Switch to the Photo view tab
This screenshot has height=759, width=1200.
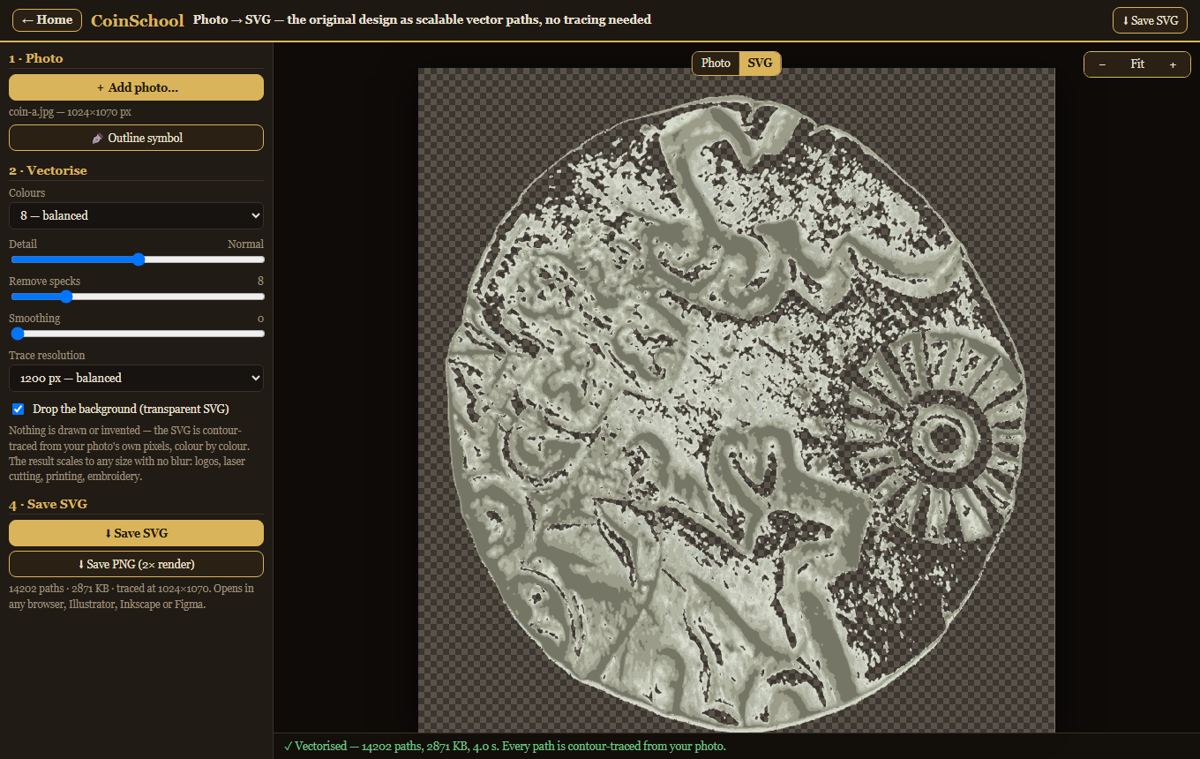pos(716,63)
